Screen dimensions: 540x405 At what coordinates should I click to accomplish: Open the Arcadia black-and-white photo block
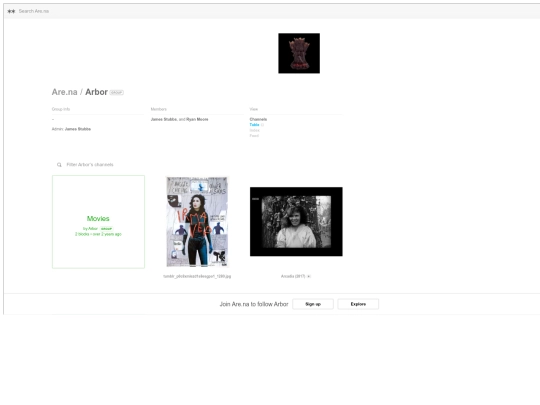[x=296, y=222]
